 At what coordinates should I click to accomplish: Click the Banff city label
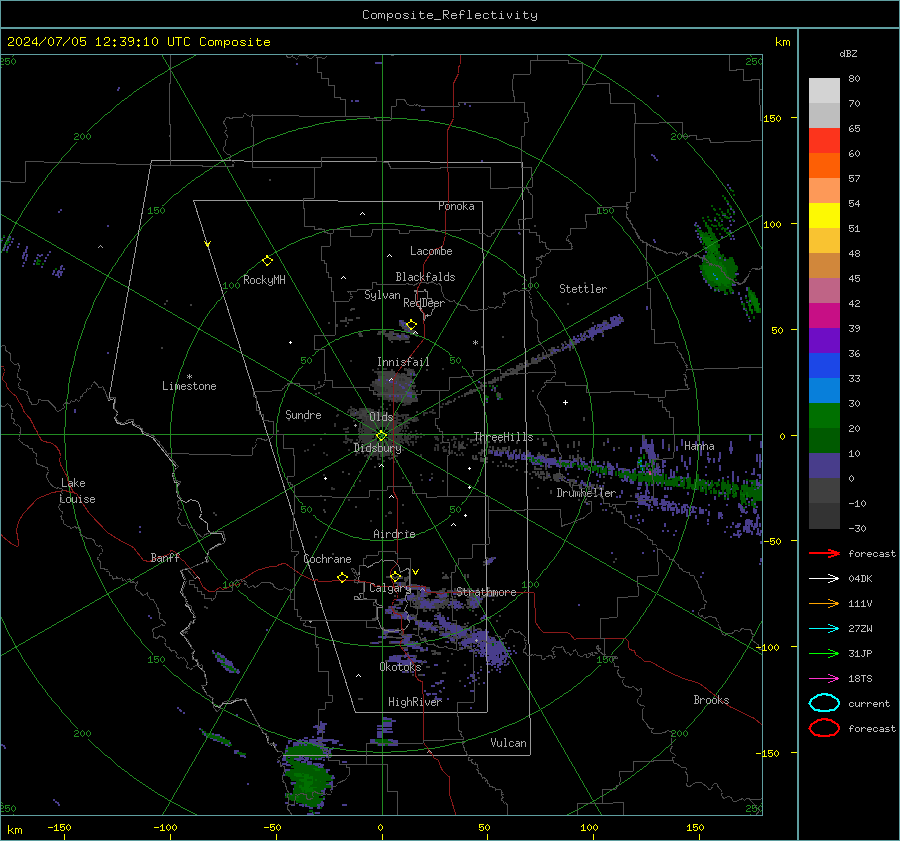165,557
